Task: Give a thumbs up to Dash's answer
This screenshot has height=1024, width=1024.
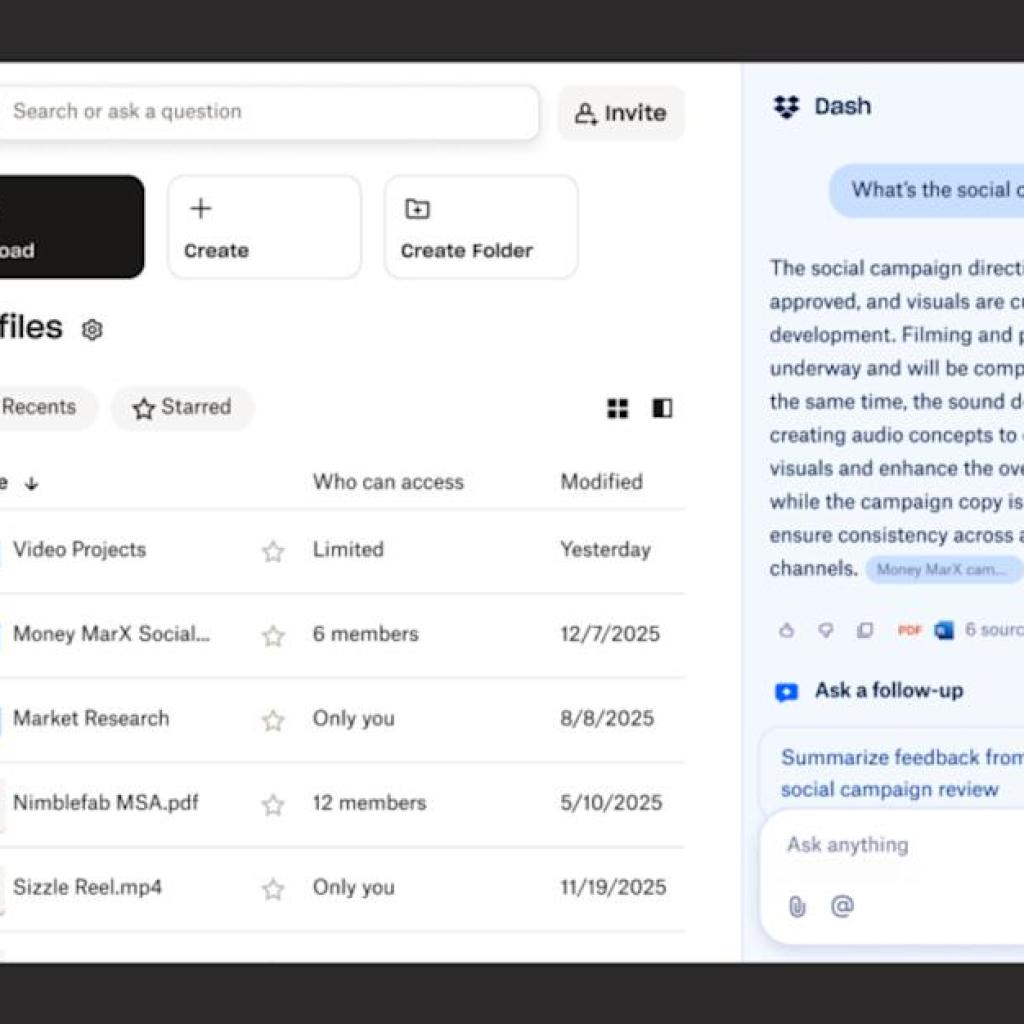Action: tap(786, 630)
